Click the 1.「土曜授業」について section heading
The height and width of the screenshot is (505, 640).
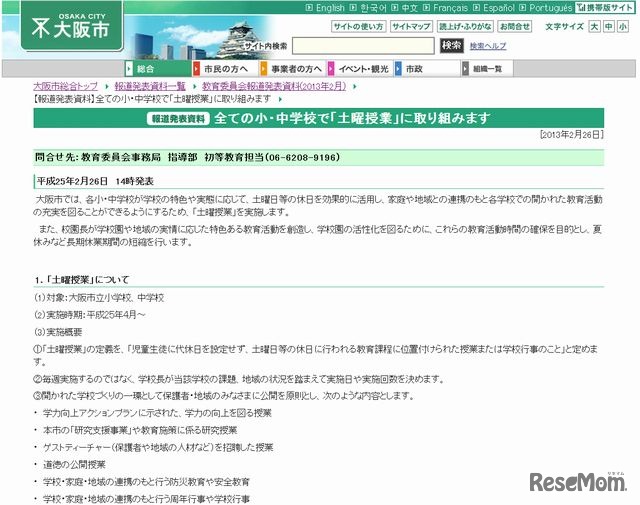(x=82, y=280)
